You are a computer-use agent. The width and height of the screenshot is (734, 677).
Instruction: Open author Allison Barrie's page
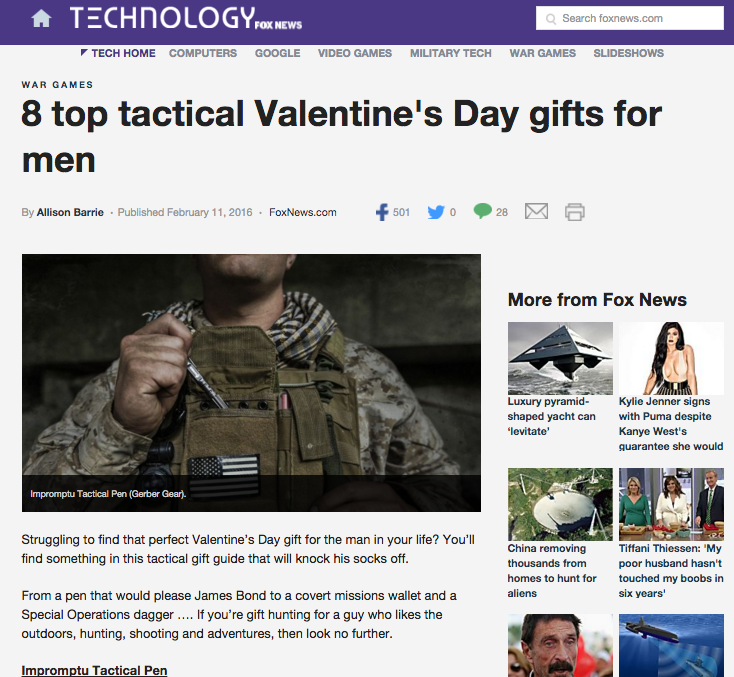(70, 213)
